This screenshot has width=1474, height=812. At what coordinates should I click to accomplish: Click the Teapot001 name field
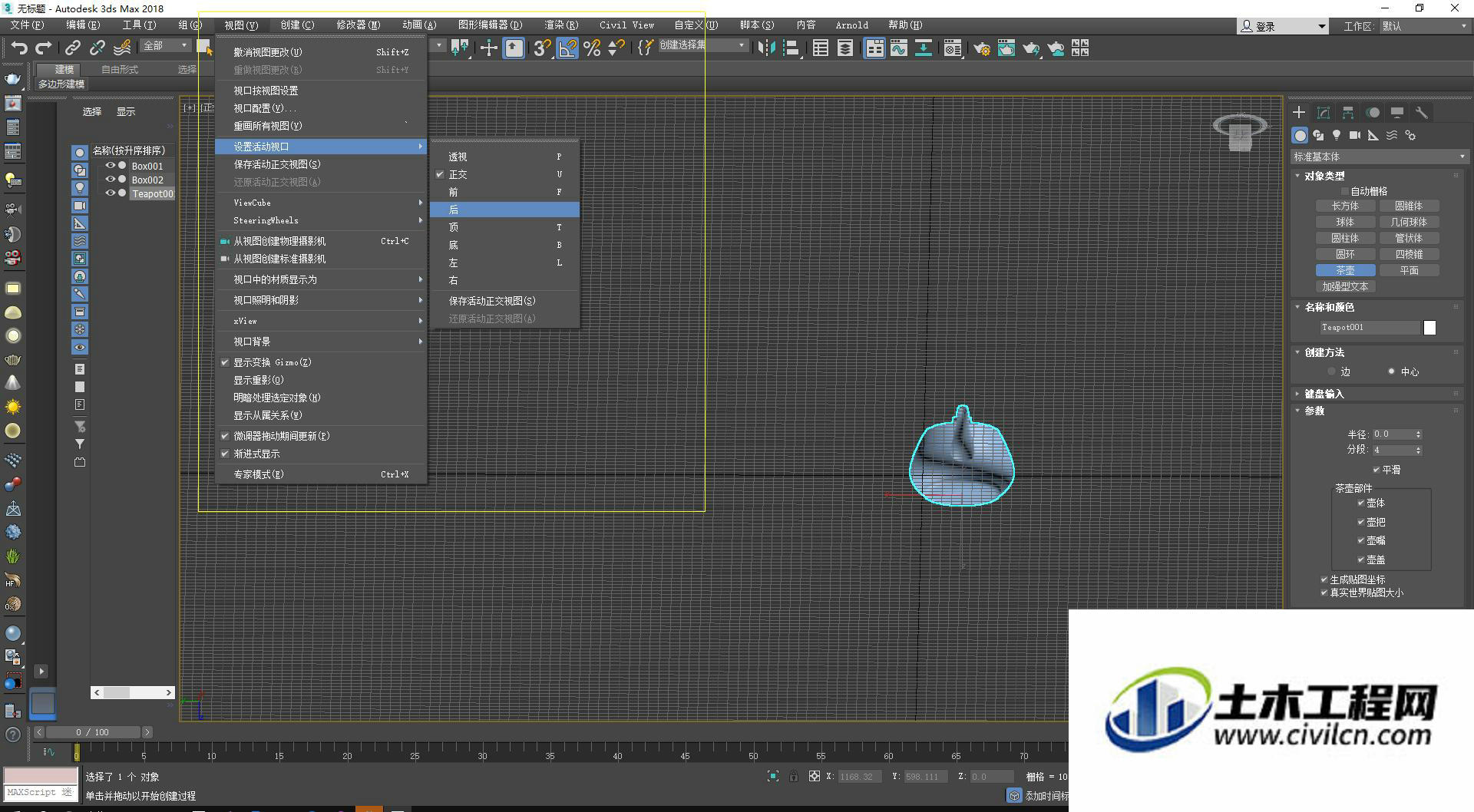pyautogui.click(x=1370, y=328)
